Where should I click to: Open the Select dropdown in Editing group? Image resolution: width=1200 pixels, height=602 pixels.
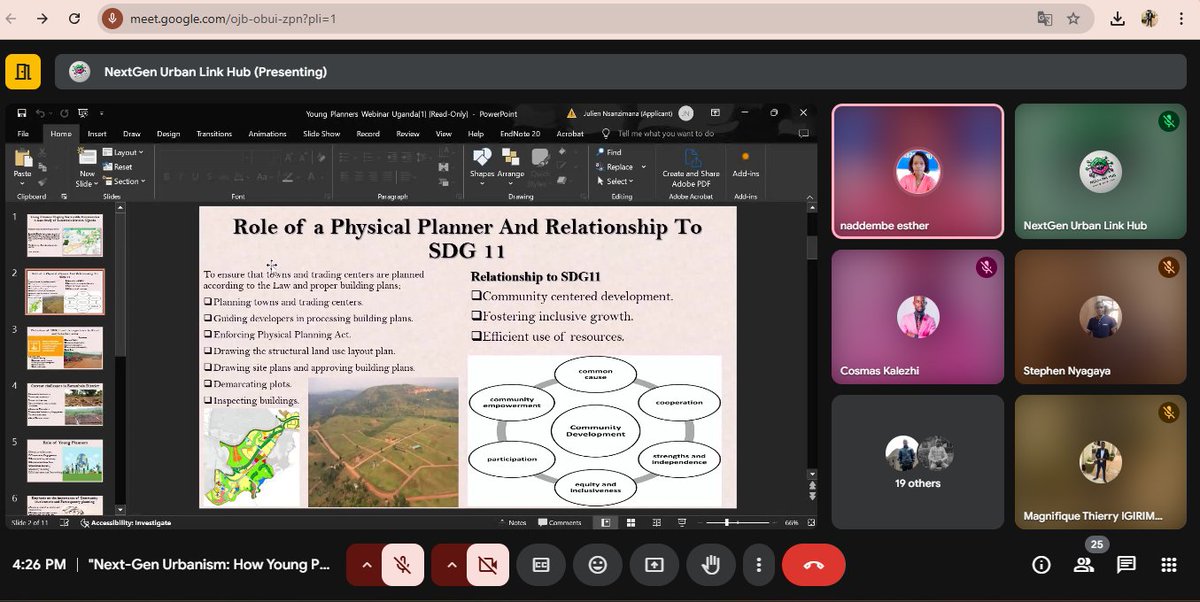pyautogui.click(x=614, y=181)
